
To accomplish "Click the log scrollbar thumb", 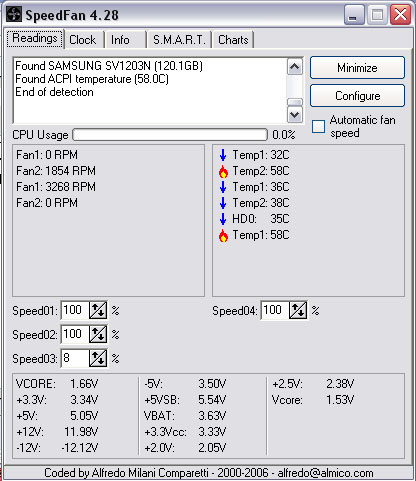I will (295, 102).
